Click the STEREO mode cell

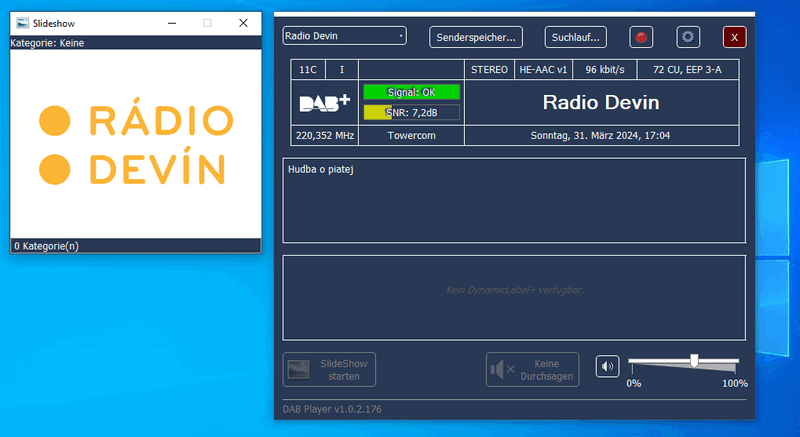[489, 70]
